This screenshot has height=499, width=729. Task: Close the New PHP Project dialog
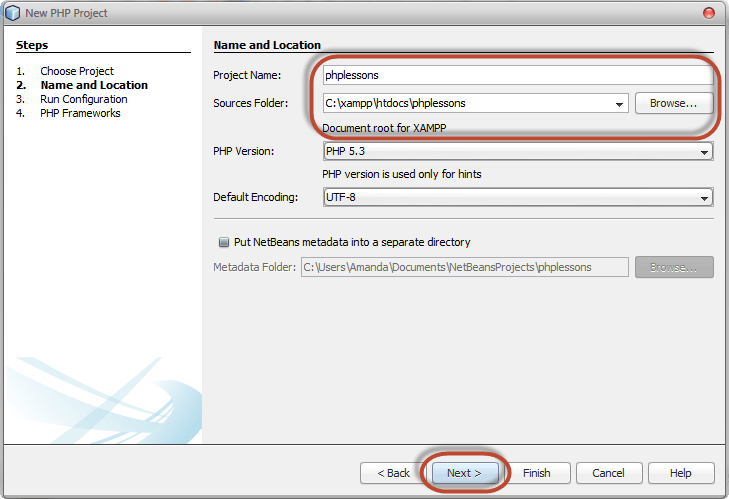[x=709, y=13]
